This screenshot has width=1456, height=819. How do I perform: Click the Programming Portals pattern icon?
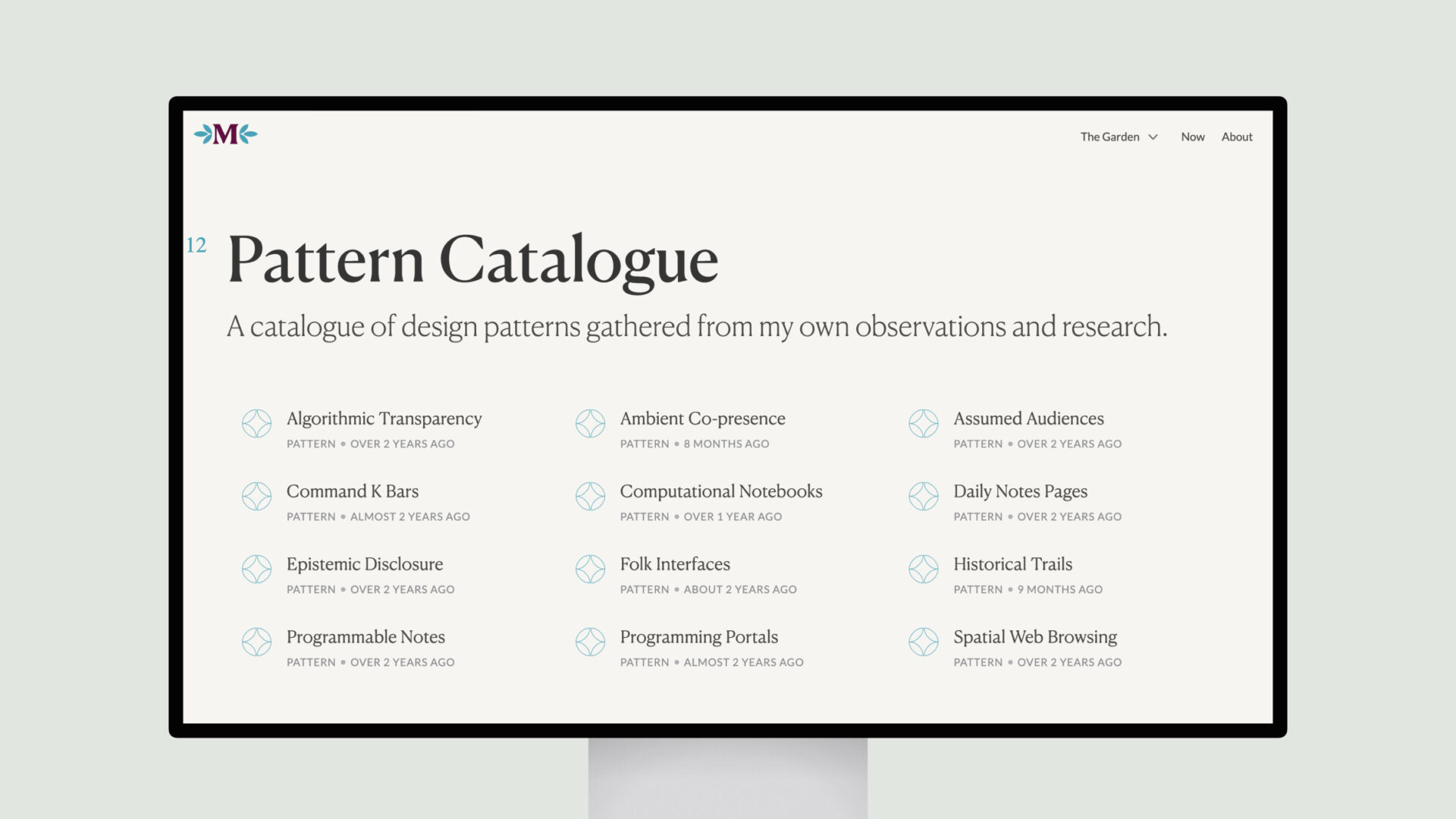(x=590, y=642)
